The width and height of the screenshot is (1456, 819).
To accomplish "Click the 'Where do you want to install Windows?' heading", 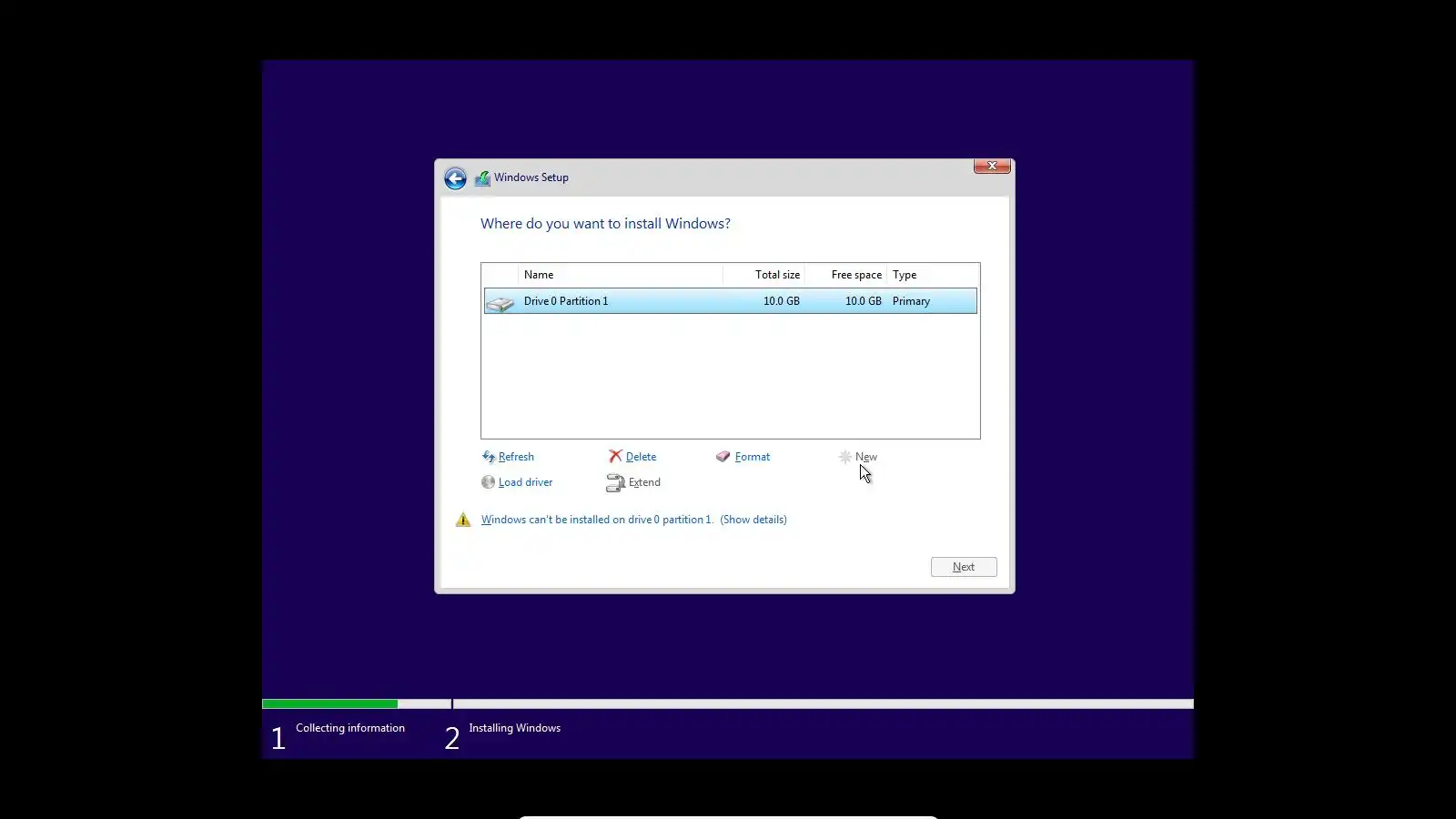I will point(605,224).
